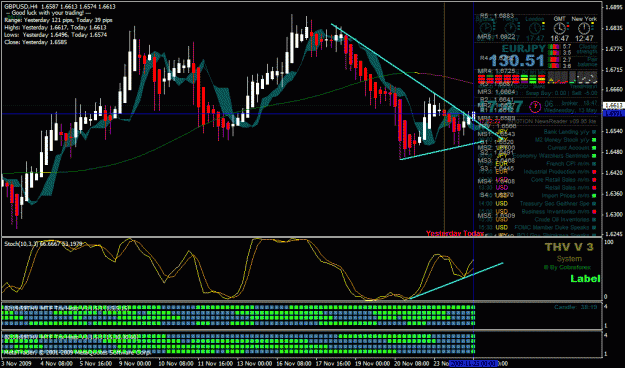The height and width of the screenshot is (368, 625).
Task: Click the 'Close: Yesterday 1.6585' line
Action: pos(35,42)
